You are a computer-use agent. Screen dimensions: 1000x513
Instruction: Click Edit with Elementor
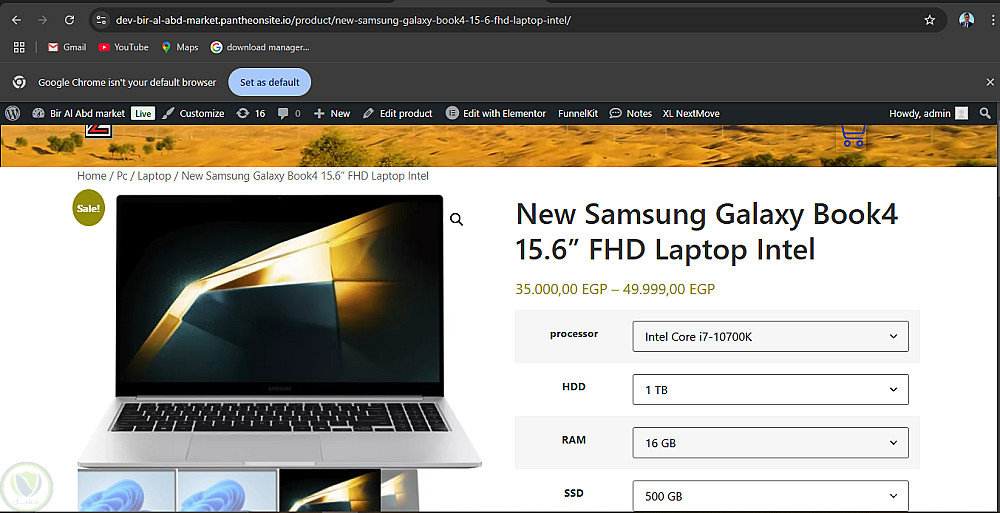click(496, 114)
